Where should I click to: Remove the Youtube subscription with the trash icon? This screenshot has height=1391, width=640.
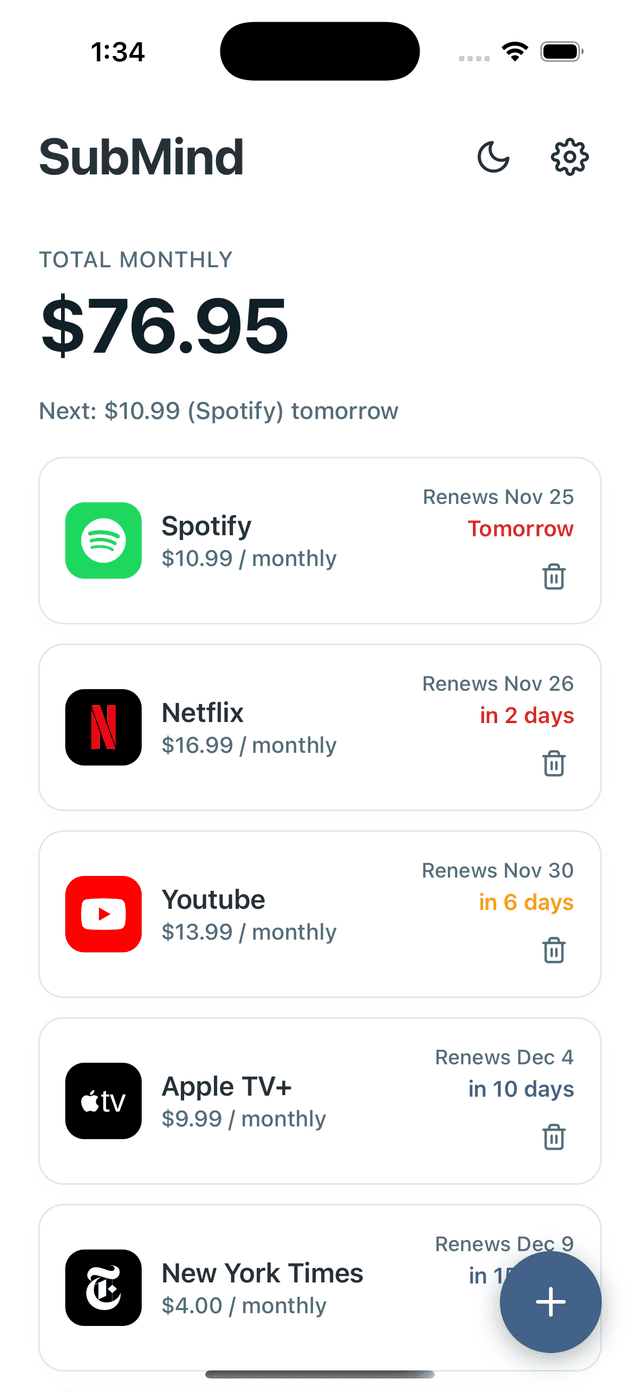point(554,951)
